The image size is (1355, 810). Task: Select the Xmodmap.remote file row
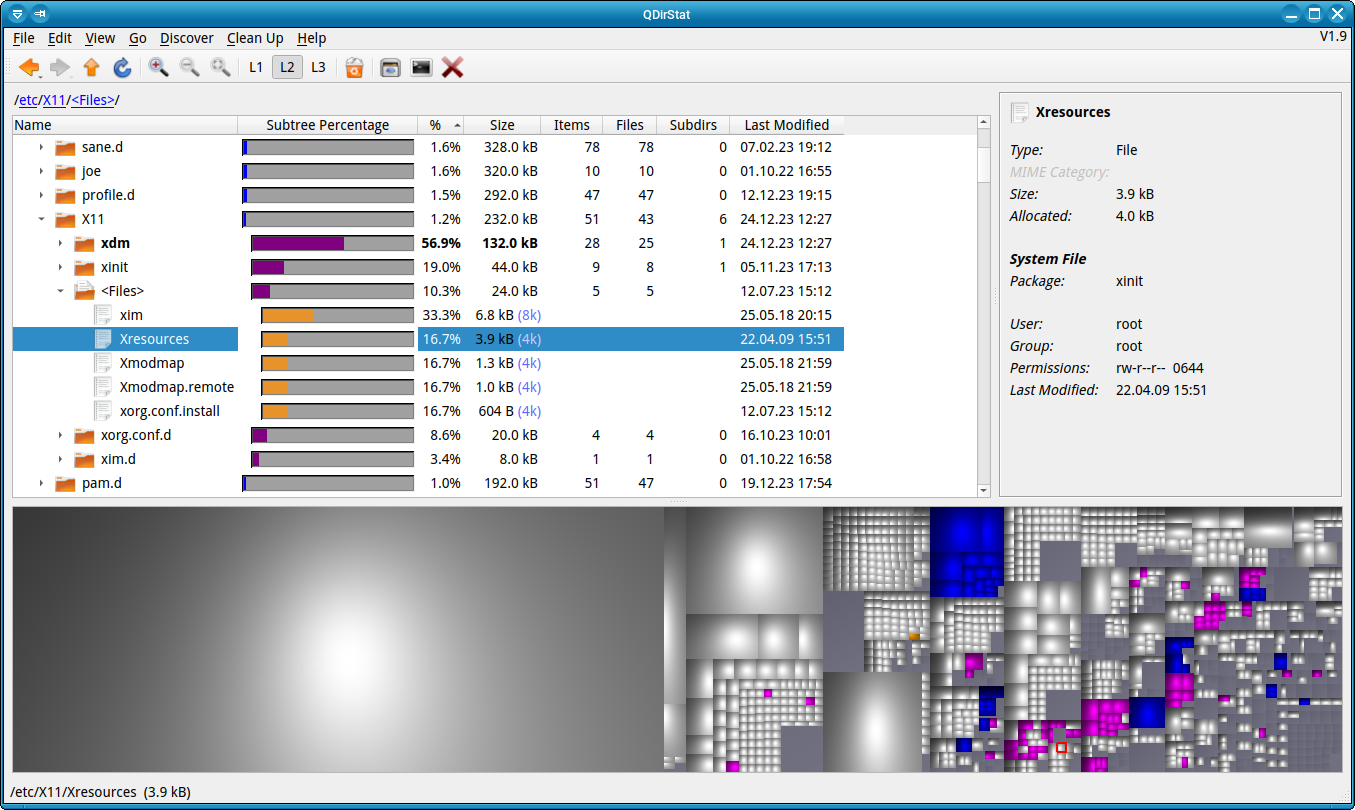(x=428, y=387)
